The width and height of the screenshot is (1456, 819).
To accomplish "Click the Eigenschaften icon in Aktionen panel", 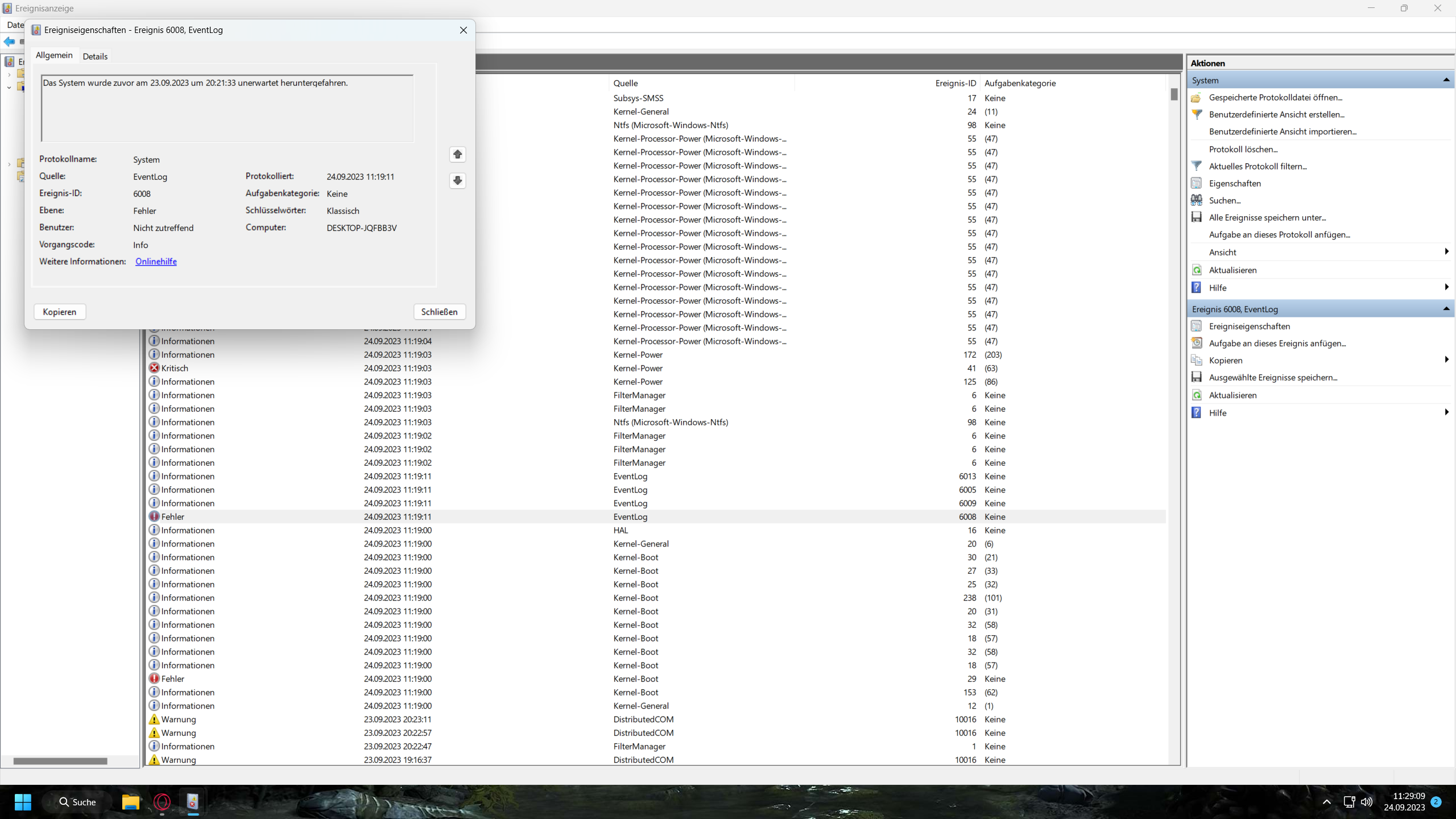I will (1197, 183).
